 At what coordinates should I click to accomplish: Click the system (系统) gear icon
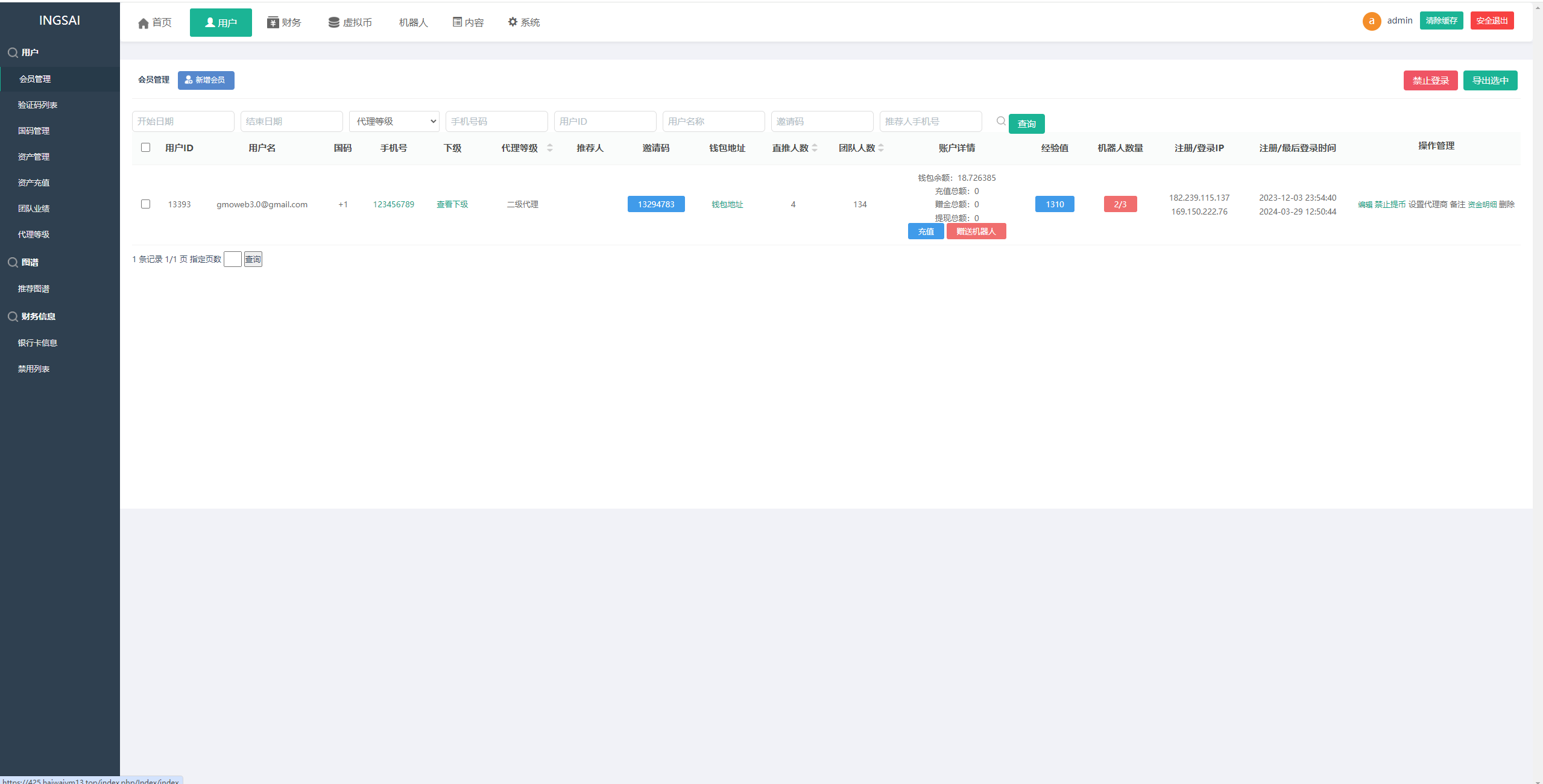click(x=513, y=22)
